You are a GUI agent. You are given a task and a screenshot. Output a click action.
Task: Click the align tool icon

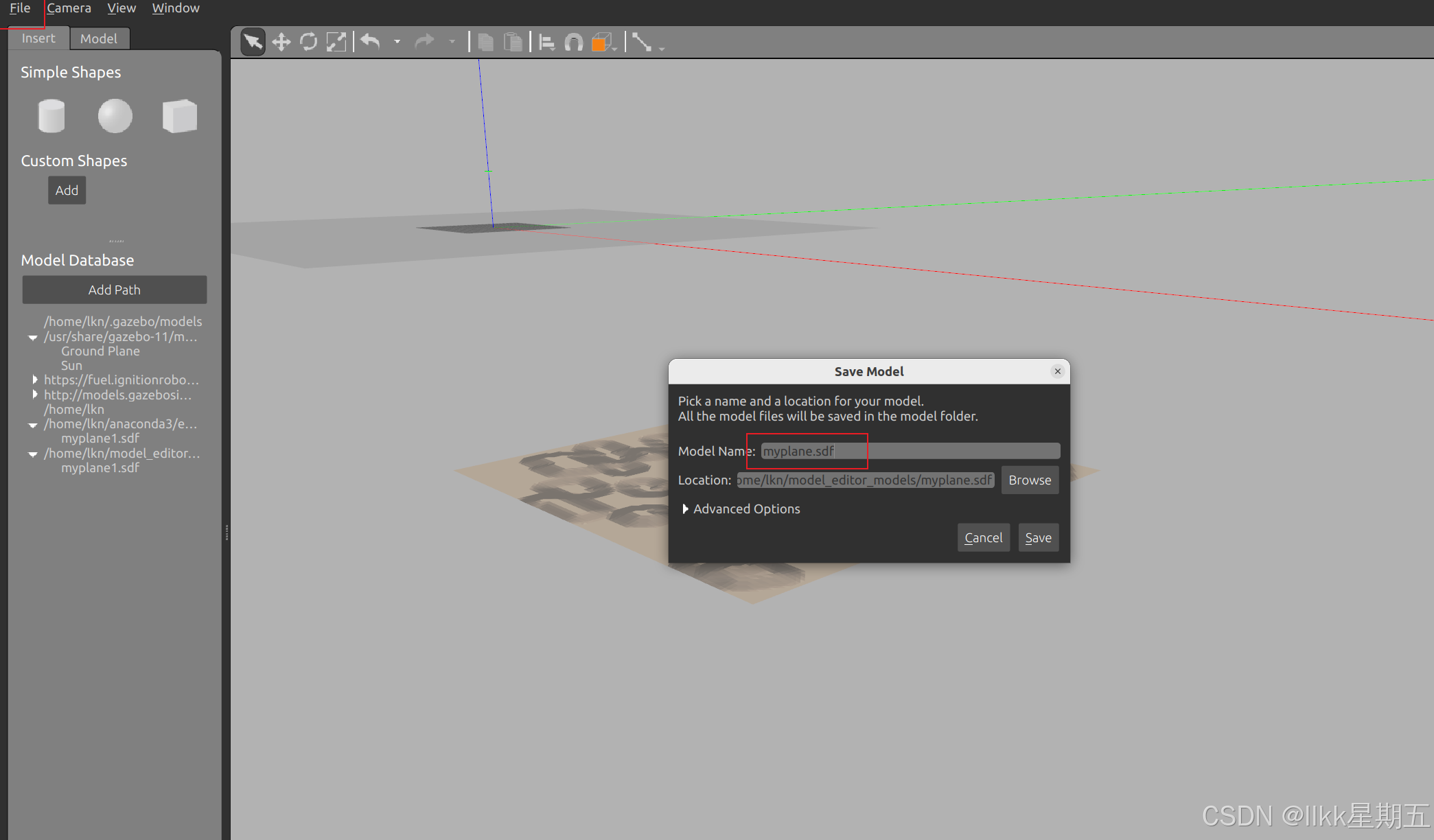click(x=547, y=43)
